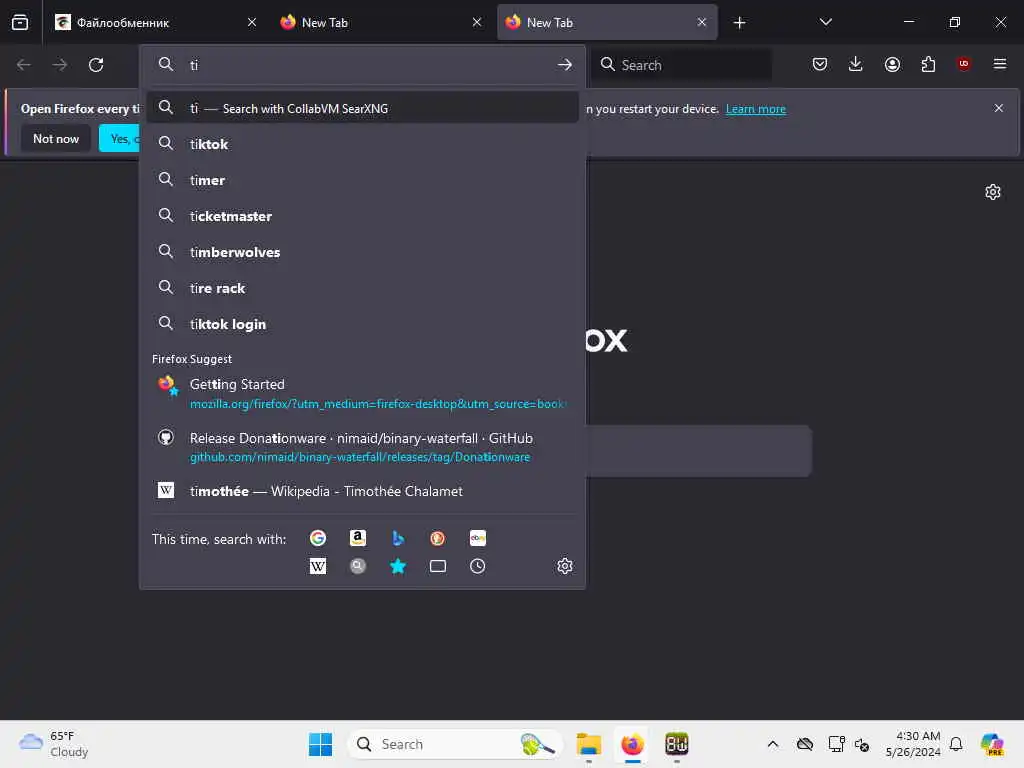Click the Go arrow in address bar
Screen dimensions: 1024x768
565,65
